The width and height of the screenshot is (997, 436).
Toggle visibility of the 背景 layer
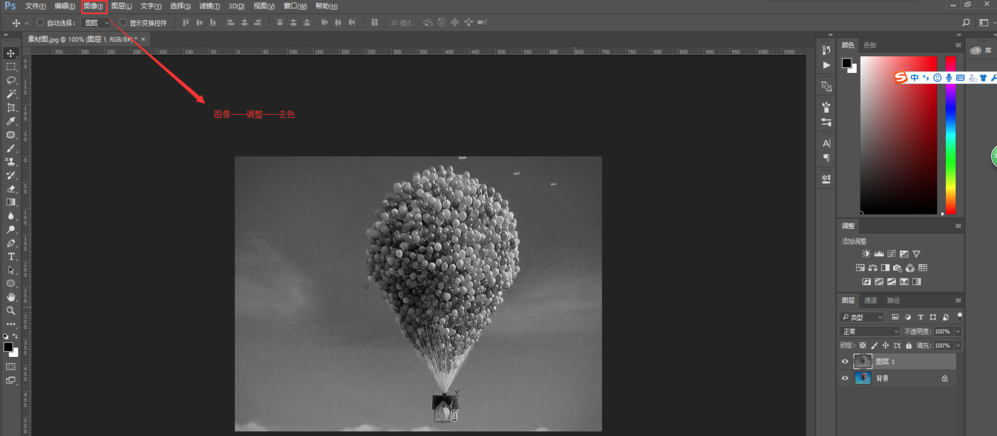(845, 379)
